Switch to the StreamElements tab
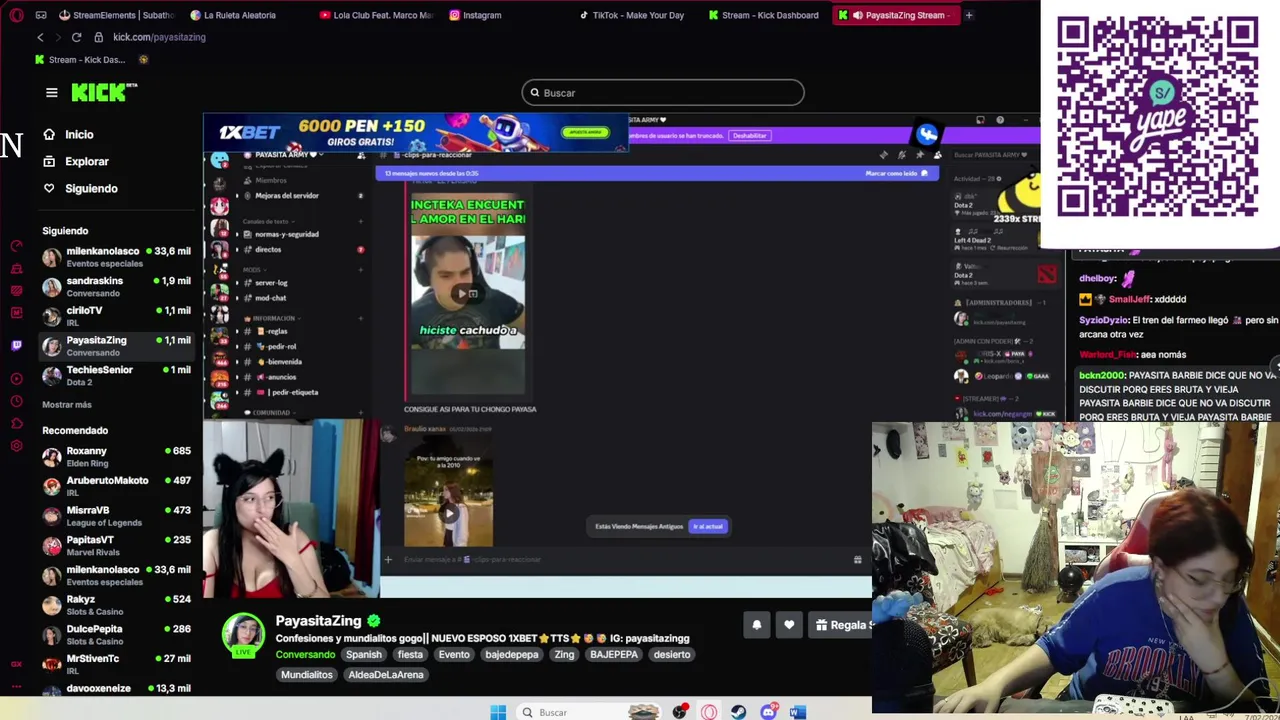 [117, 15]
